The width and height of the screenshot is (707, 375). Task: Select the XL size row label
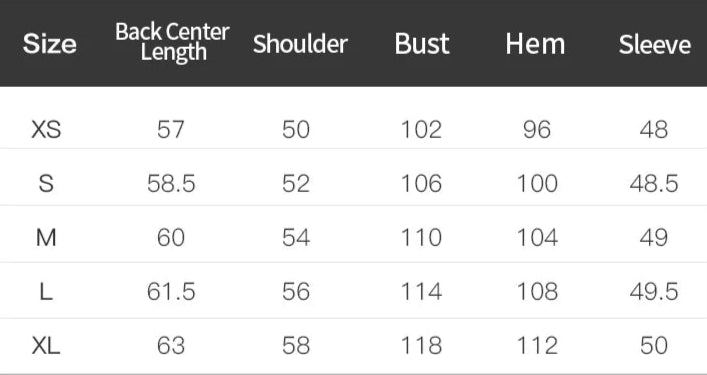(46, 346)
